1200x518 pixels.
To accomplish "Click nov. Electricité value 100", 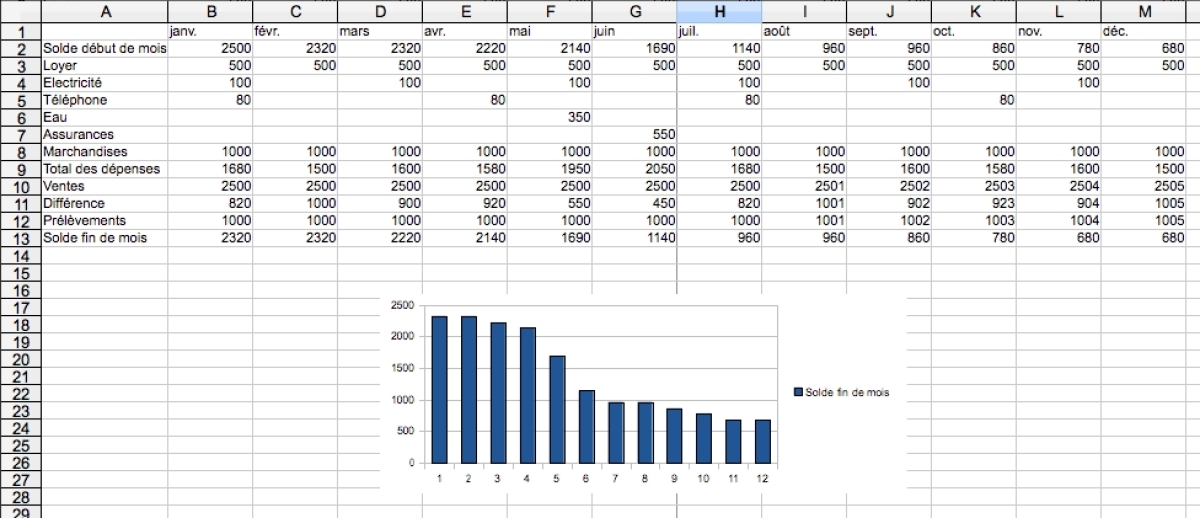I will click(1058, 82).
